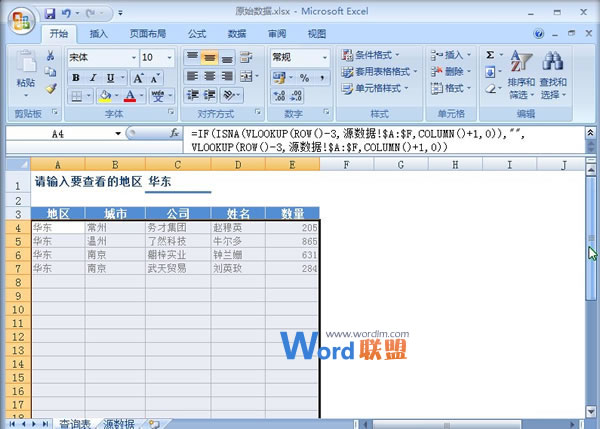
Task: Click the AutoSum sigma icon
Action: click(x=490, y=55)
